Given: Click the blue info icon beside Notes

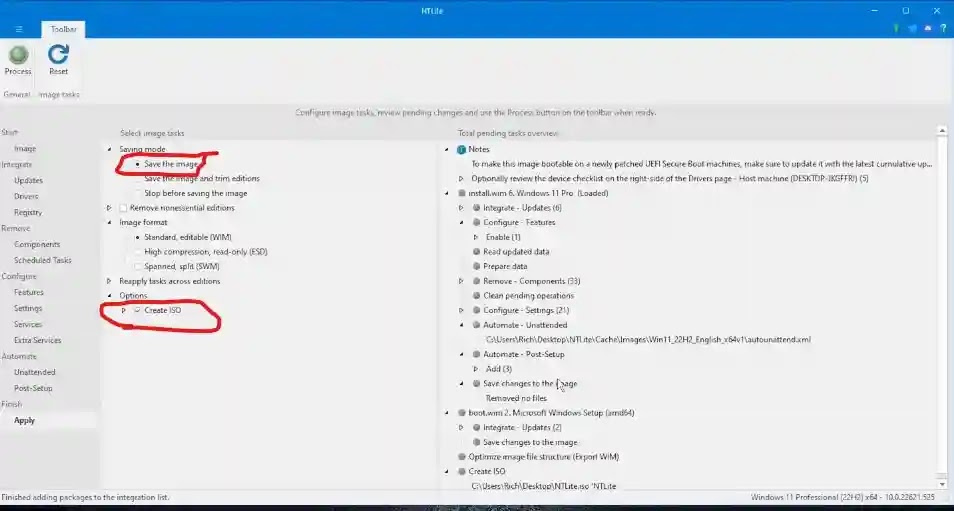Looking at the screenshot, I should pos(461,149).
